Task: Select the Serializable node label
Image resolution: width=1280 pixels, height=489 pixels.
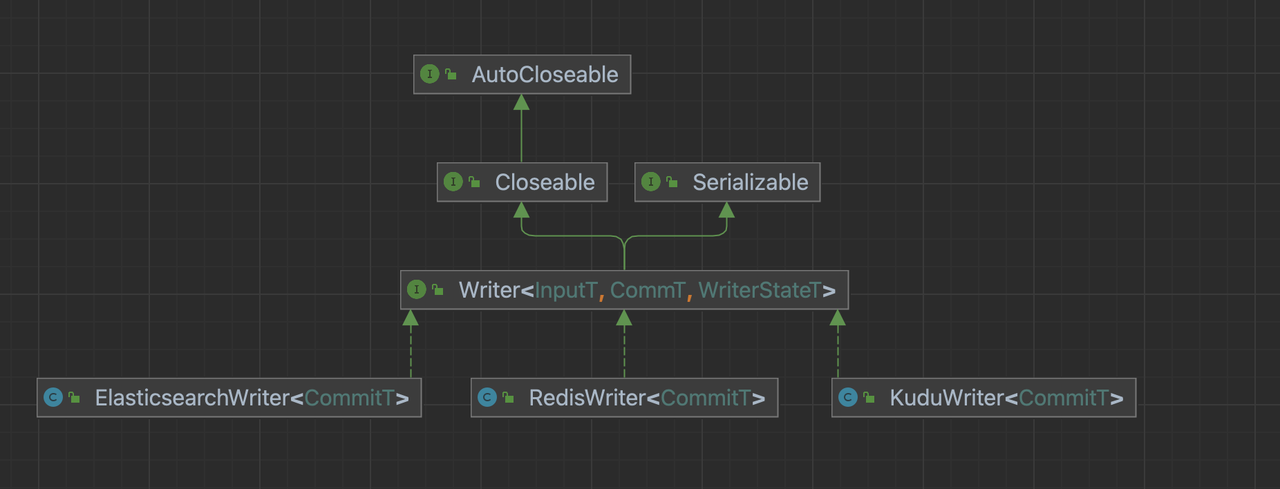Action: [x=750, y=182]
